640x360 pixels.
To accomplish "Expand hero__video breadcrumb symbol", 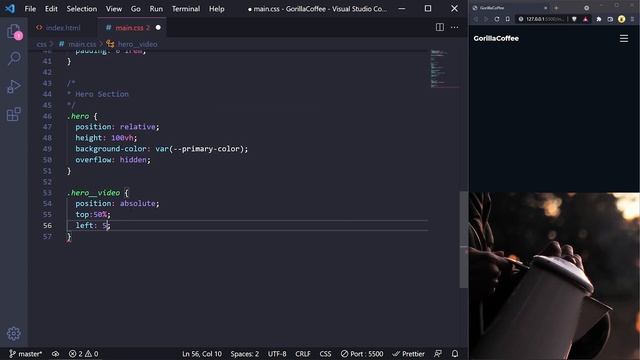I will (x=137, y=44).
